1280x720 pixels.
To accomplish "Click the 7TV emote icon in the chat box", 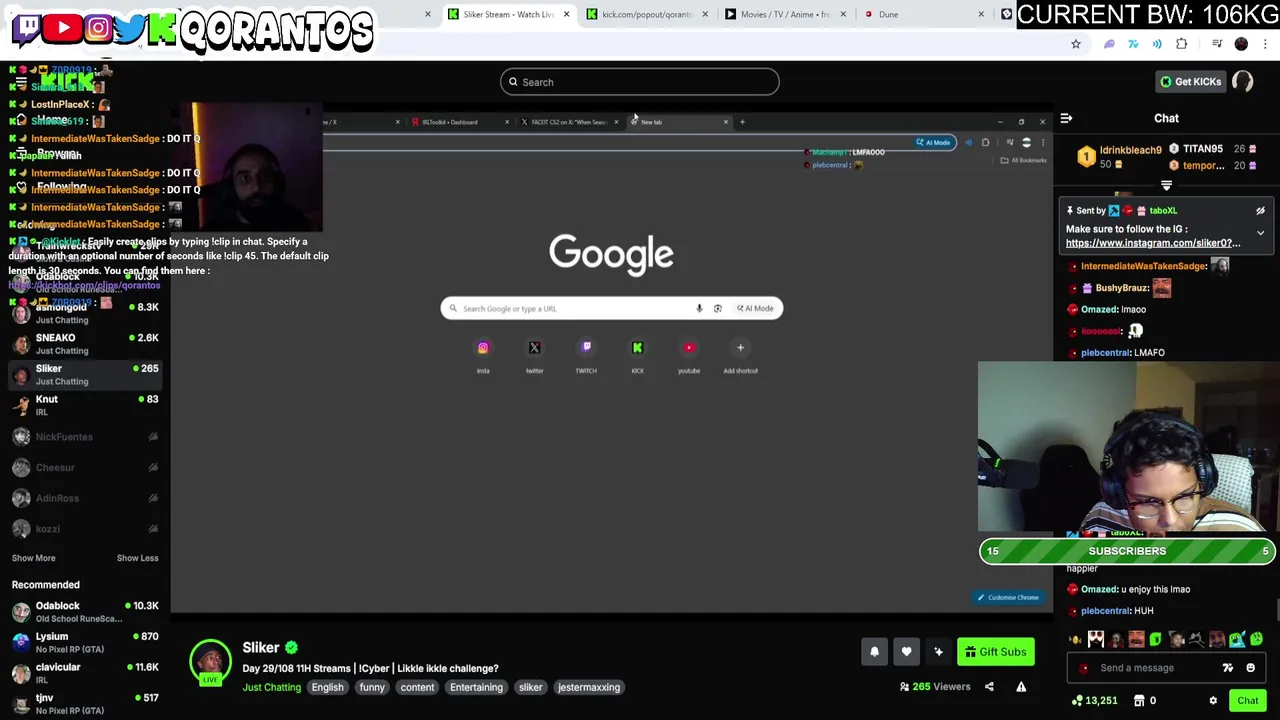I will [x=1228, y=668].
